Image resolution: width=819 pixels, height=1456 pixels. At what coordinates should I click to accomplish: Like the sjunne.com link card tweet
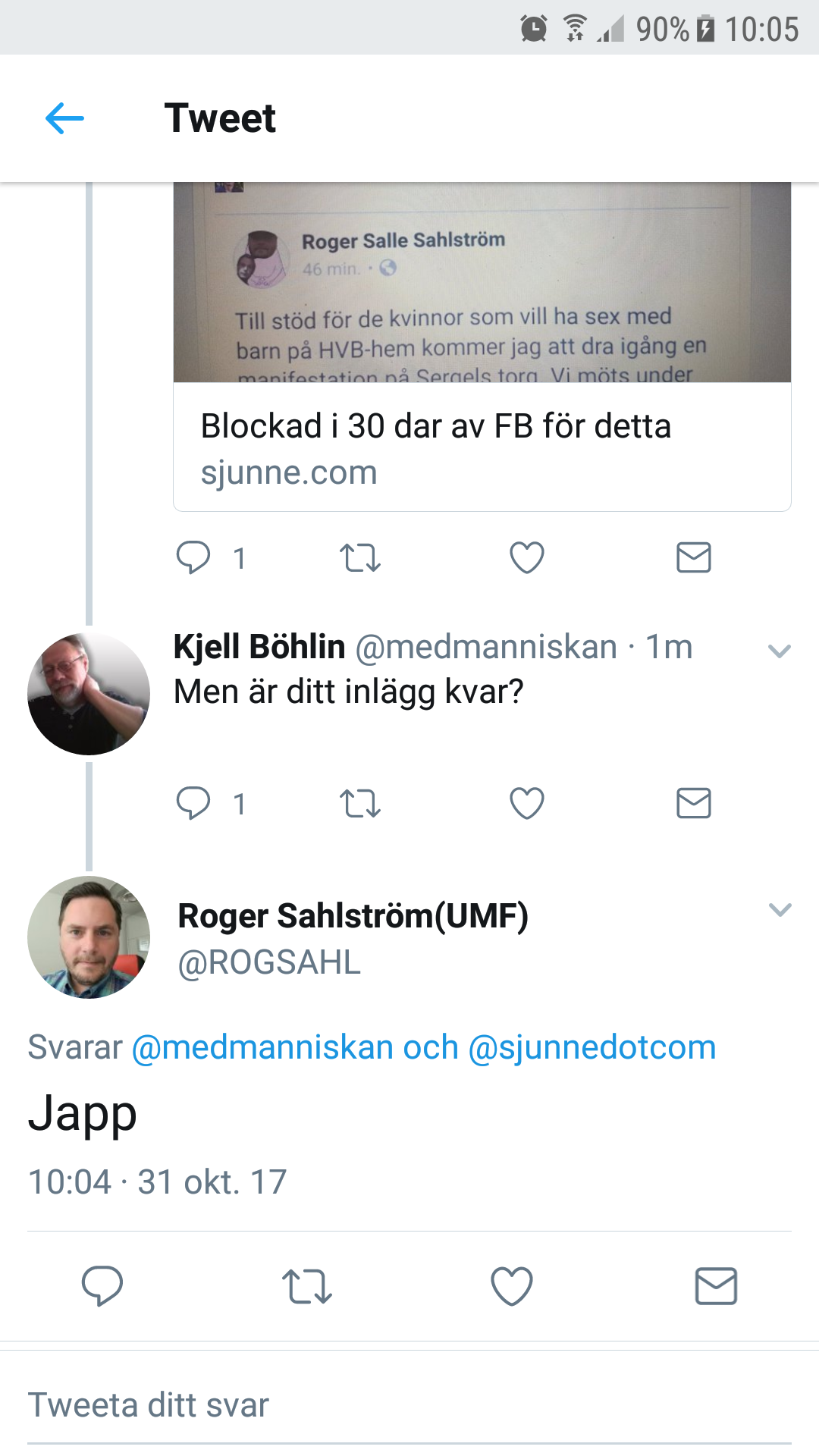click(x=527, y=558)
